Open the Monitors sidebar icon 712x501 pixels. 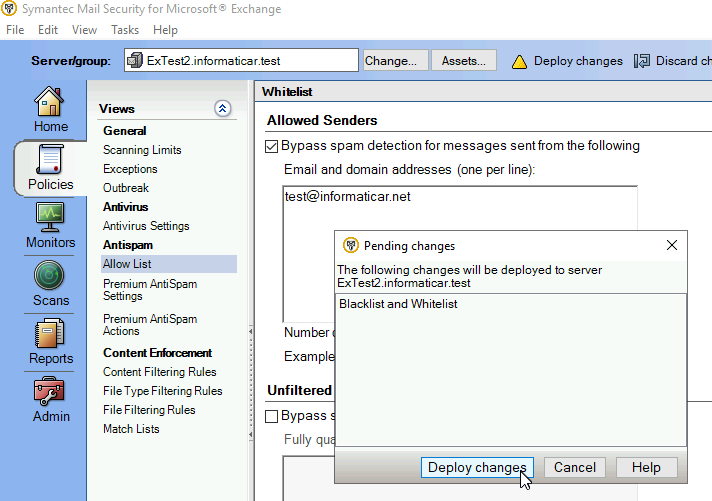click(50, 217)
